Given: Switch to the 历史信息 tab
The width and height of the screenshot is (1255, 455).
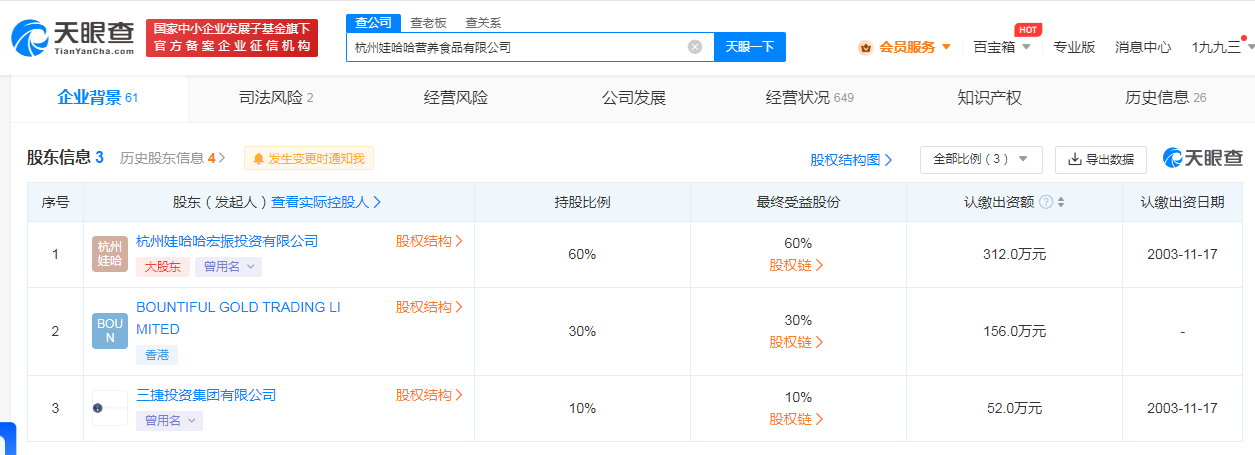Looking at the screenshot, I should click(x=1166, y=98).
